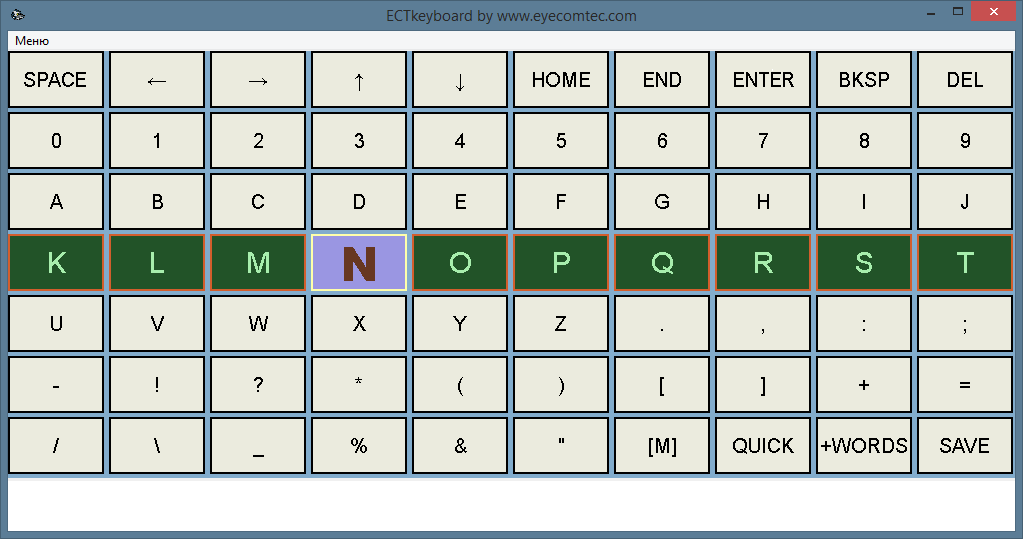Select the down arrow key
This screenshot has height=539, width=1023.
point(460,80)
